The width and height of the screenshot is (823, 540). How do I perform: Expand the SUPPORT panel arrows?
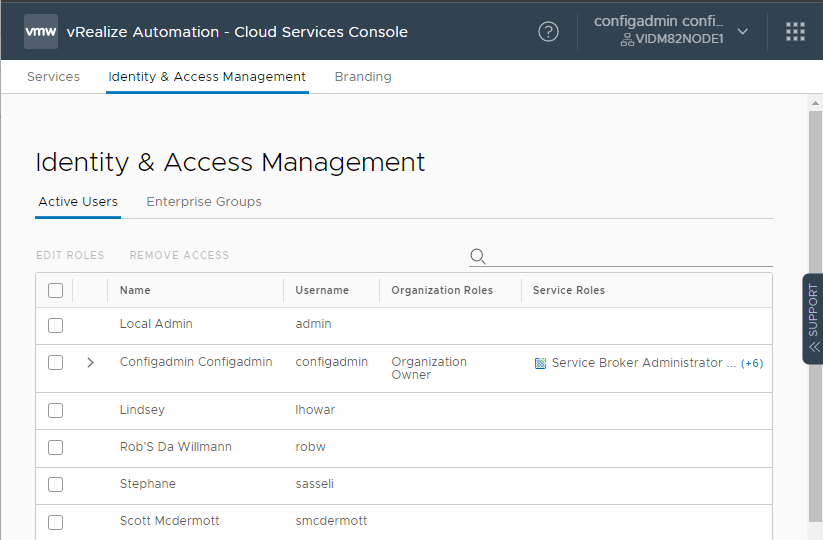click(x=814, y=346)
